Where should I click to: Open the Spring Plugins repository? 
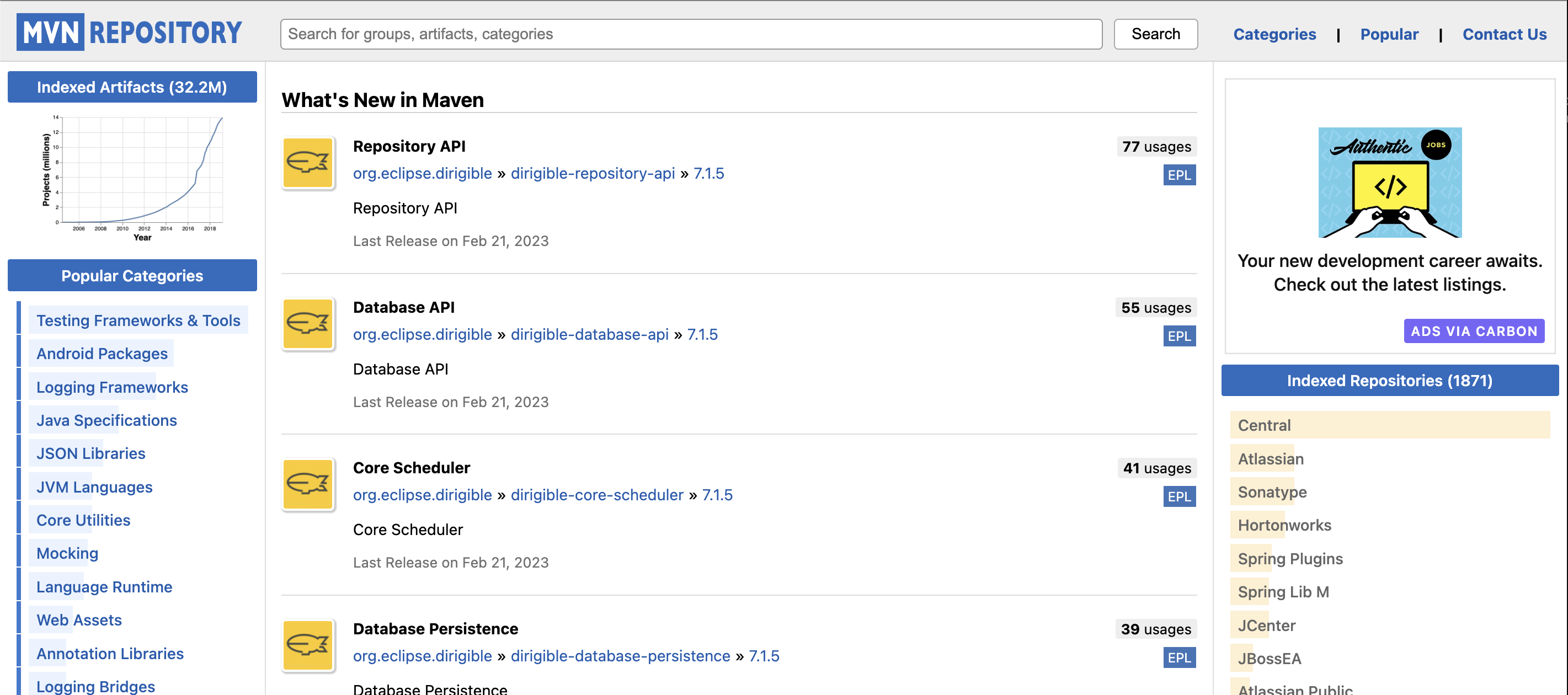(x=1290, y=558)
